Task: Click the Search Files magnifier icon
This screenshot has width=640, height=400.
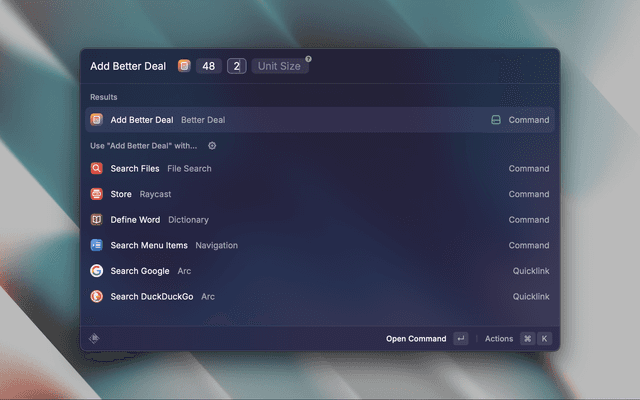Action: [x=97, y=169]
